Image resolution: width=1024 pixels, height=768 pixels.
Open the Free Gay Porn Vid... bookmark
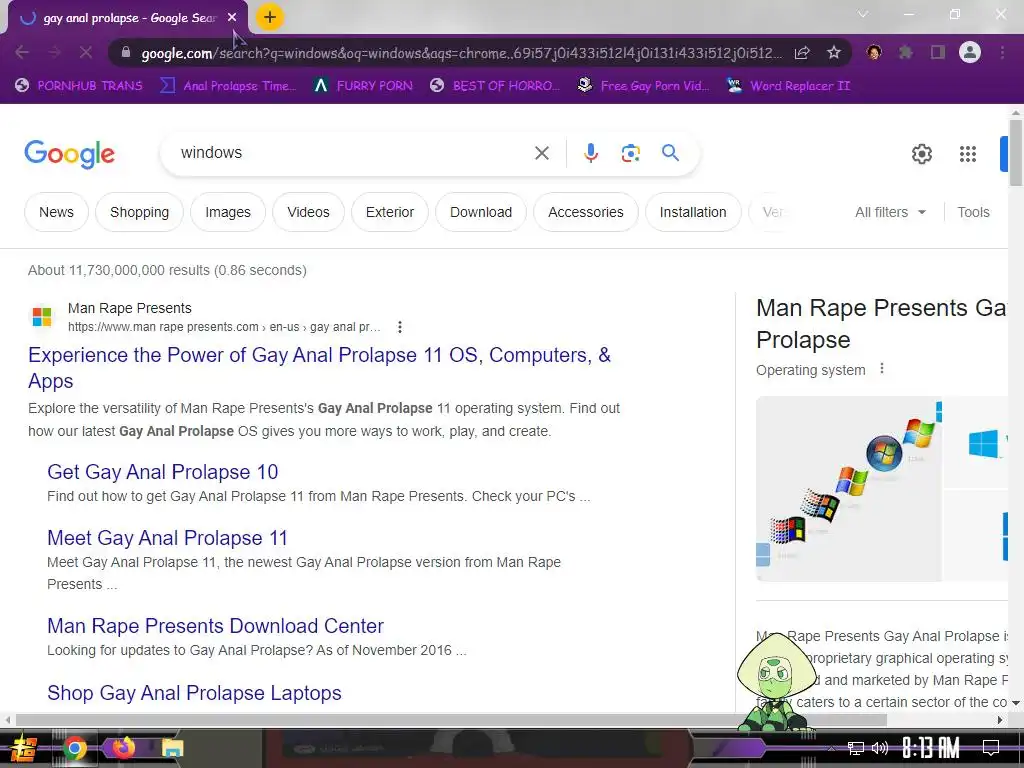coord(643,86)
